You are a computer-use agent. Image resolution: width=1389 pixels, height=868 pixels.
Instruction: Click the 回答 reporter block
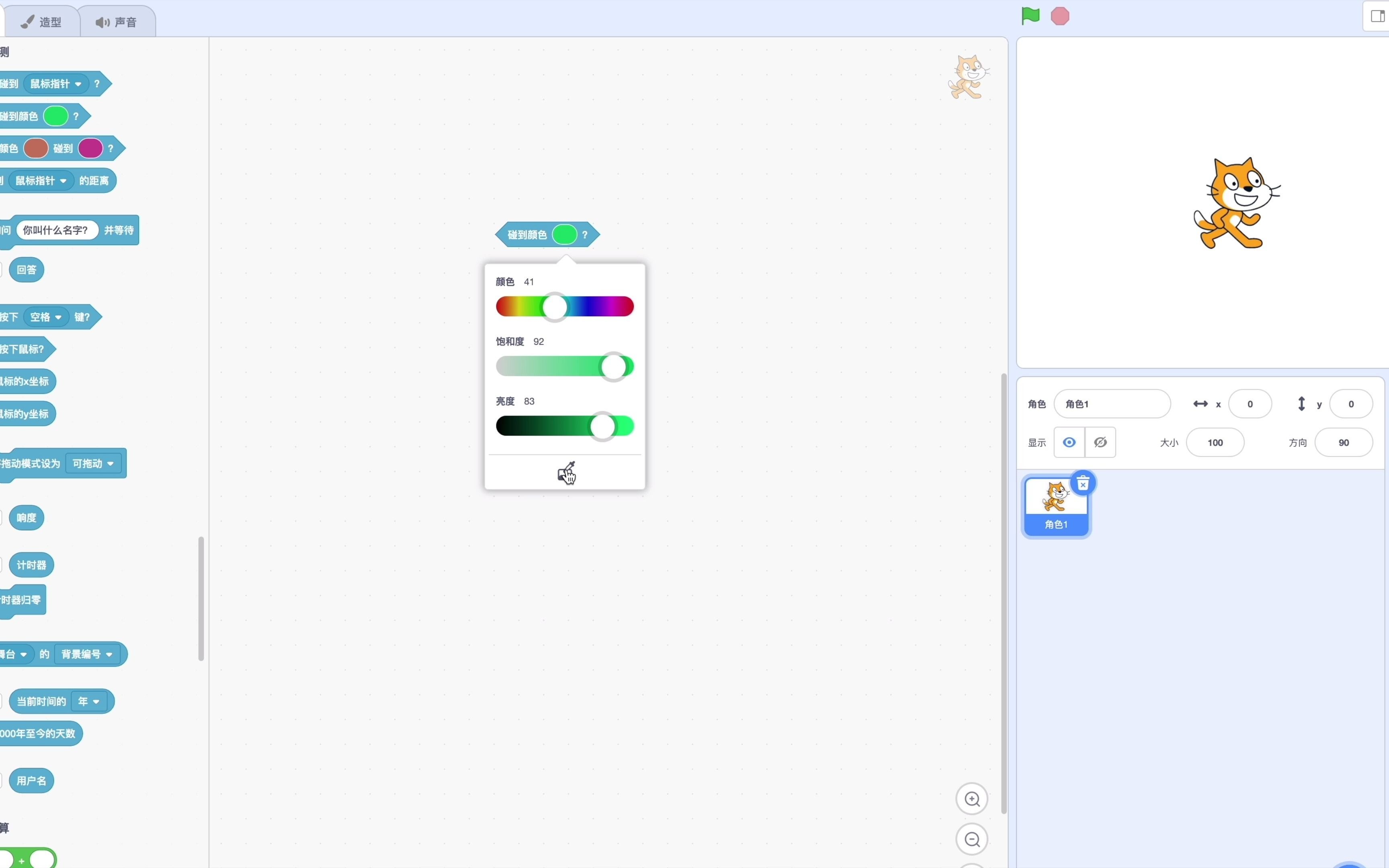click(27, 270)
